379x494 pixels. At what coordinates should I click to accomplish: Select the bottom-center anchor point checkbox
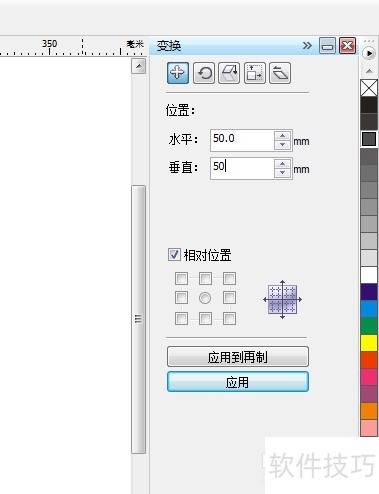pyautogui.click(x=205, y=318)
